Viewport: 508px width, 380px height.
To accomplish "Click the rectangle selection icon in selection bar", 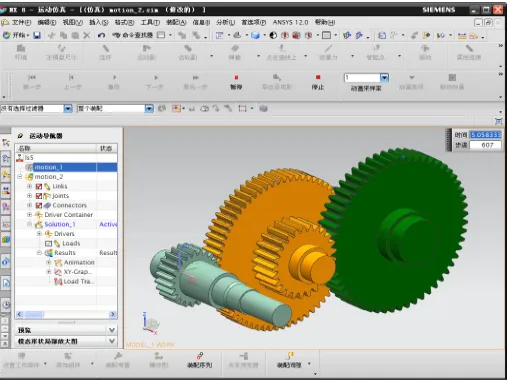I will point(242,108).
